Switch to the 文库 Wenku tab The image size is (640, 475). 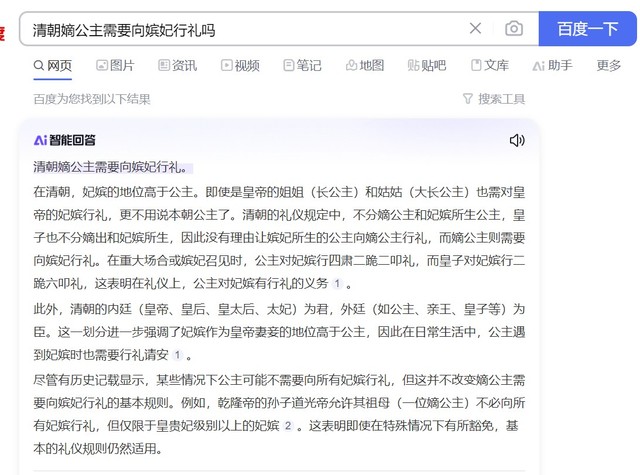tap(489, 66)
